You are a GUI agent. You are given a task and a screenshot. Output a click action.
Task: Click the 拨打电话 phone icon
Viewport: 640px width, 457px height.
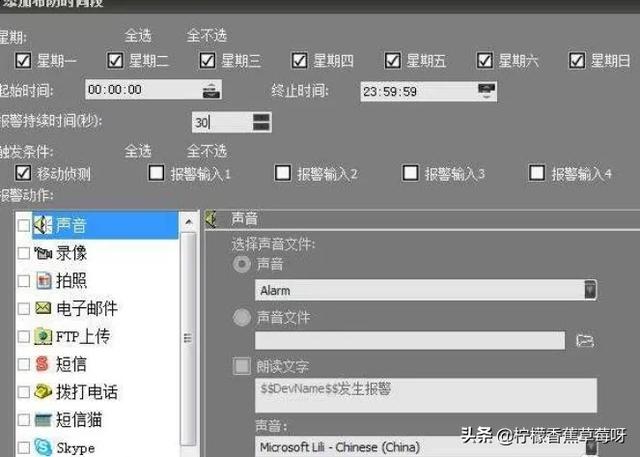[43, 393]
